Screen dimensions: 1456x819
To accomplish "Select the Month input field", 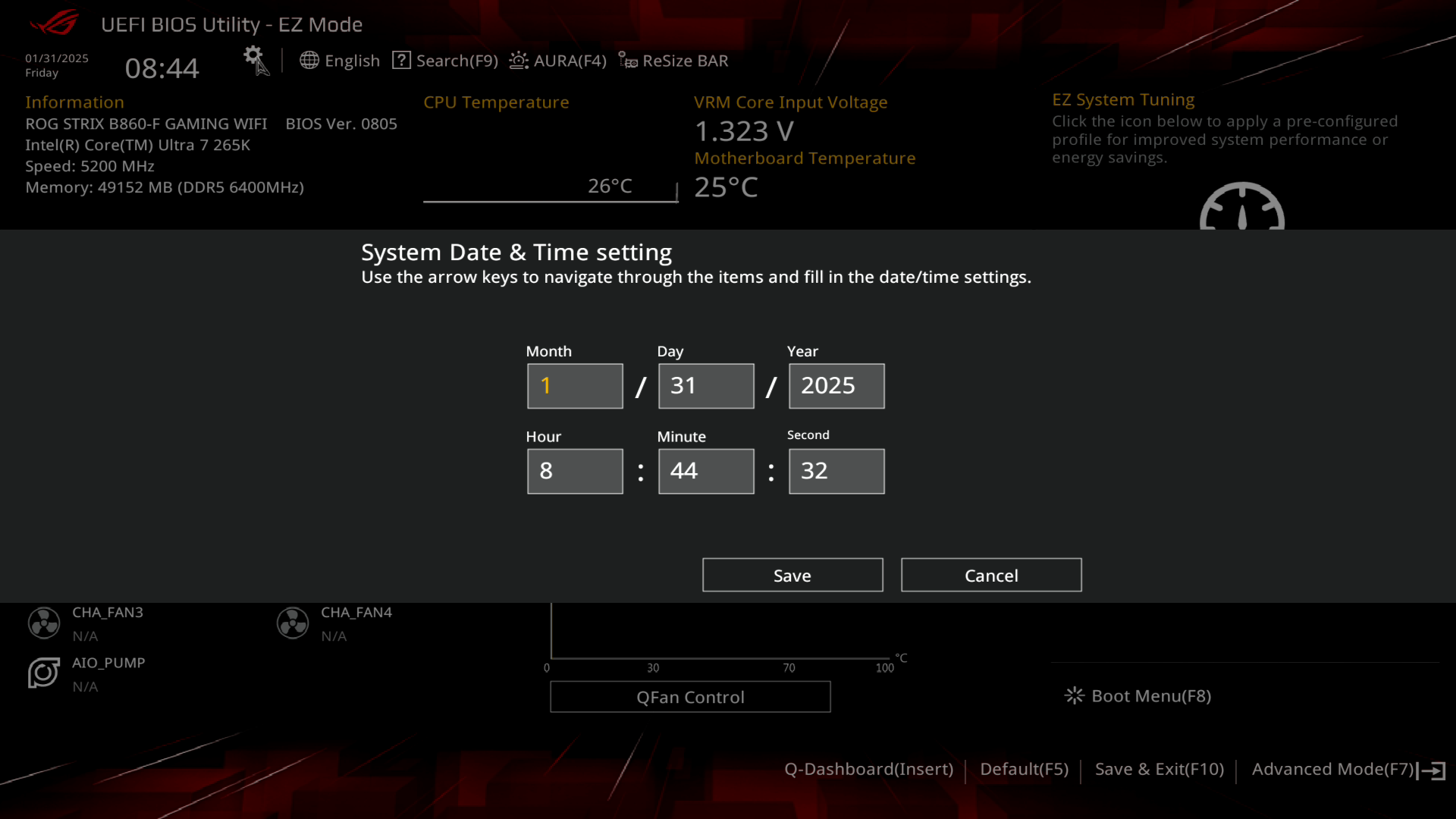I will tap(575, 386).
